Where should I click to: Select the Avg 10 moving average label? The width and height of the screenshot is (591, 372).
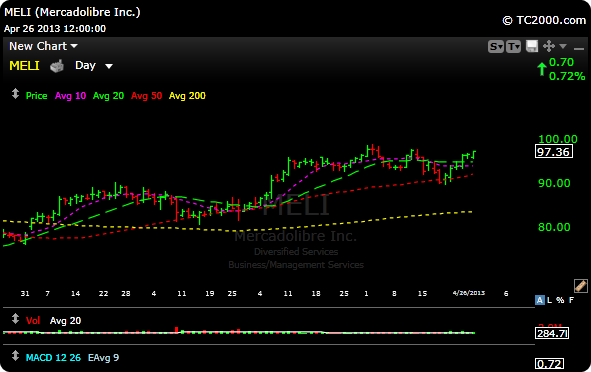[x=70, y=96]
